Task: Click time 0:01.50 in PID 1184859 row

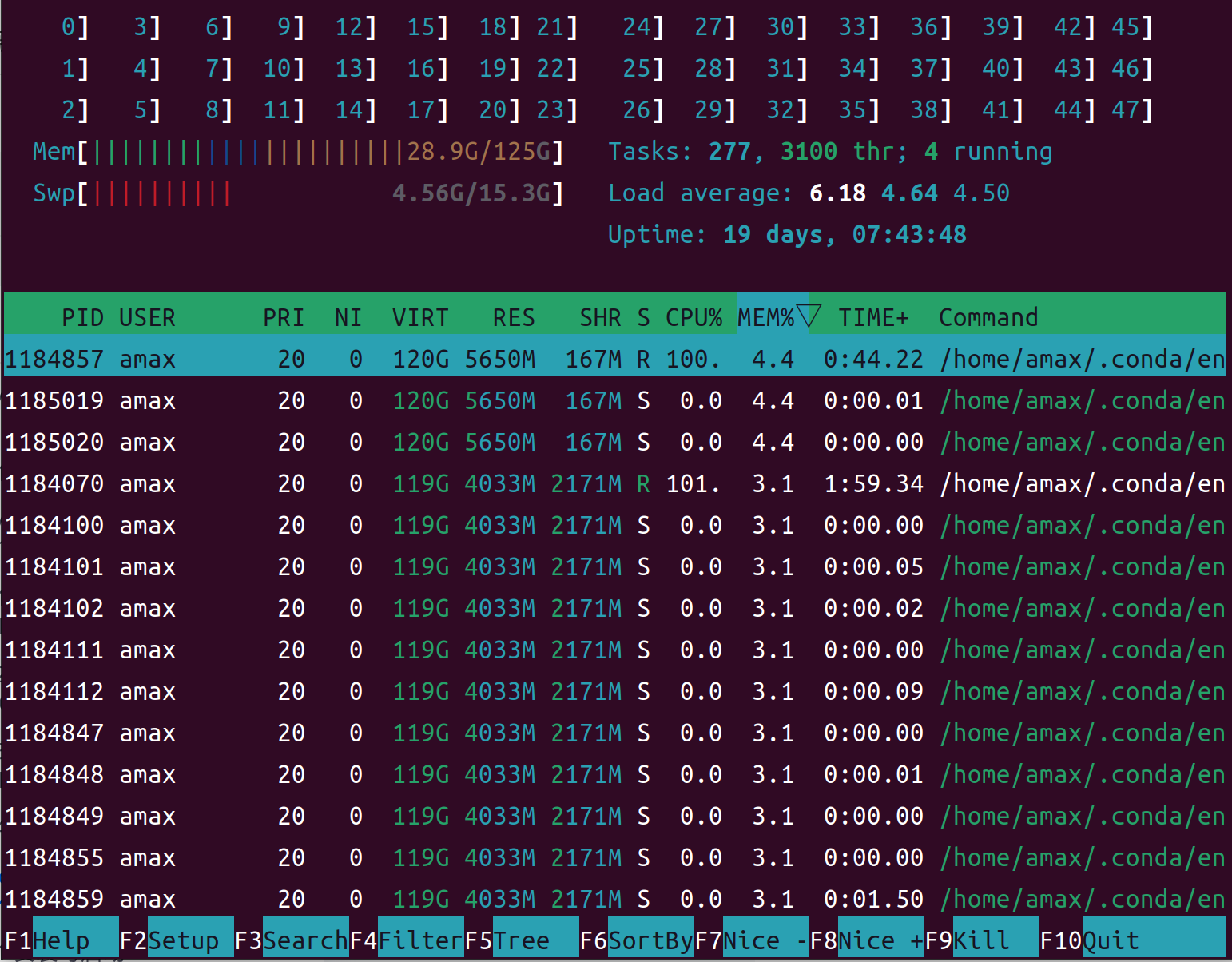Action: coord(873,899)
